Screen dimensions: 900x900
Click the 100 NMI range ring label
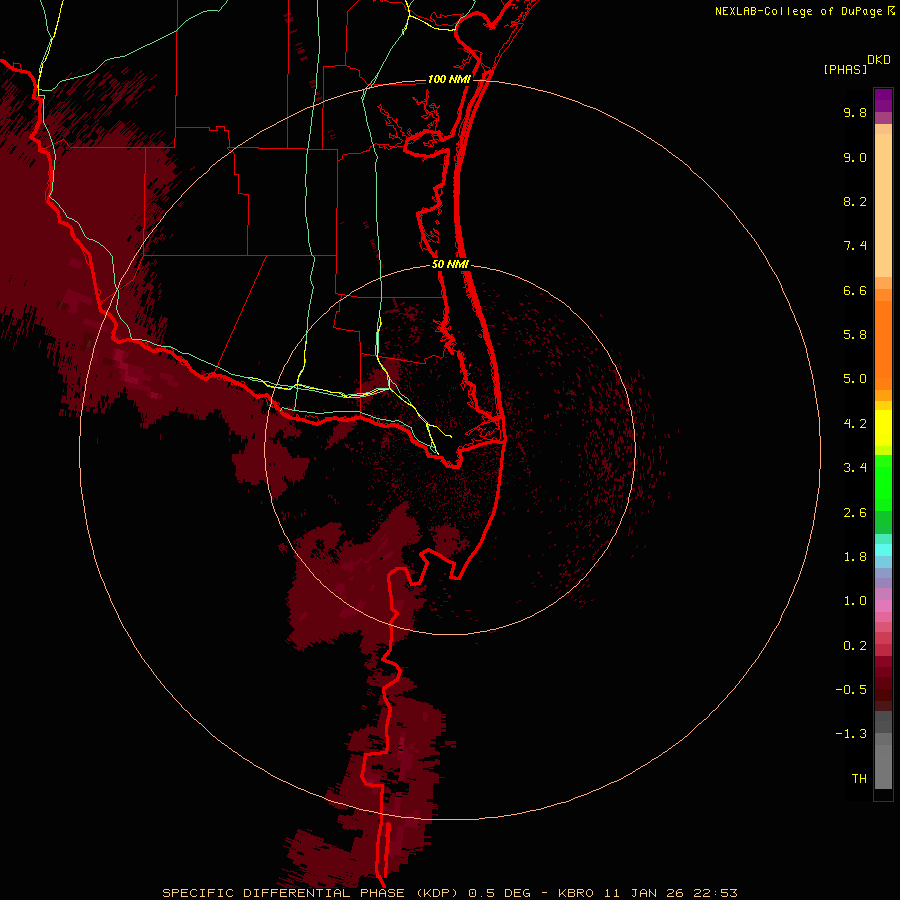pos(449,79)
